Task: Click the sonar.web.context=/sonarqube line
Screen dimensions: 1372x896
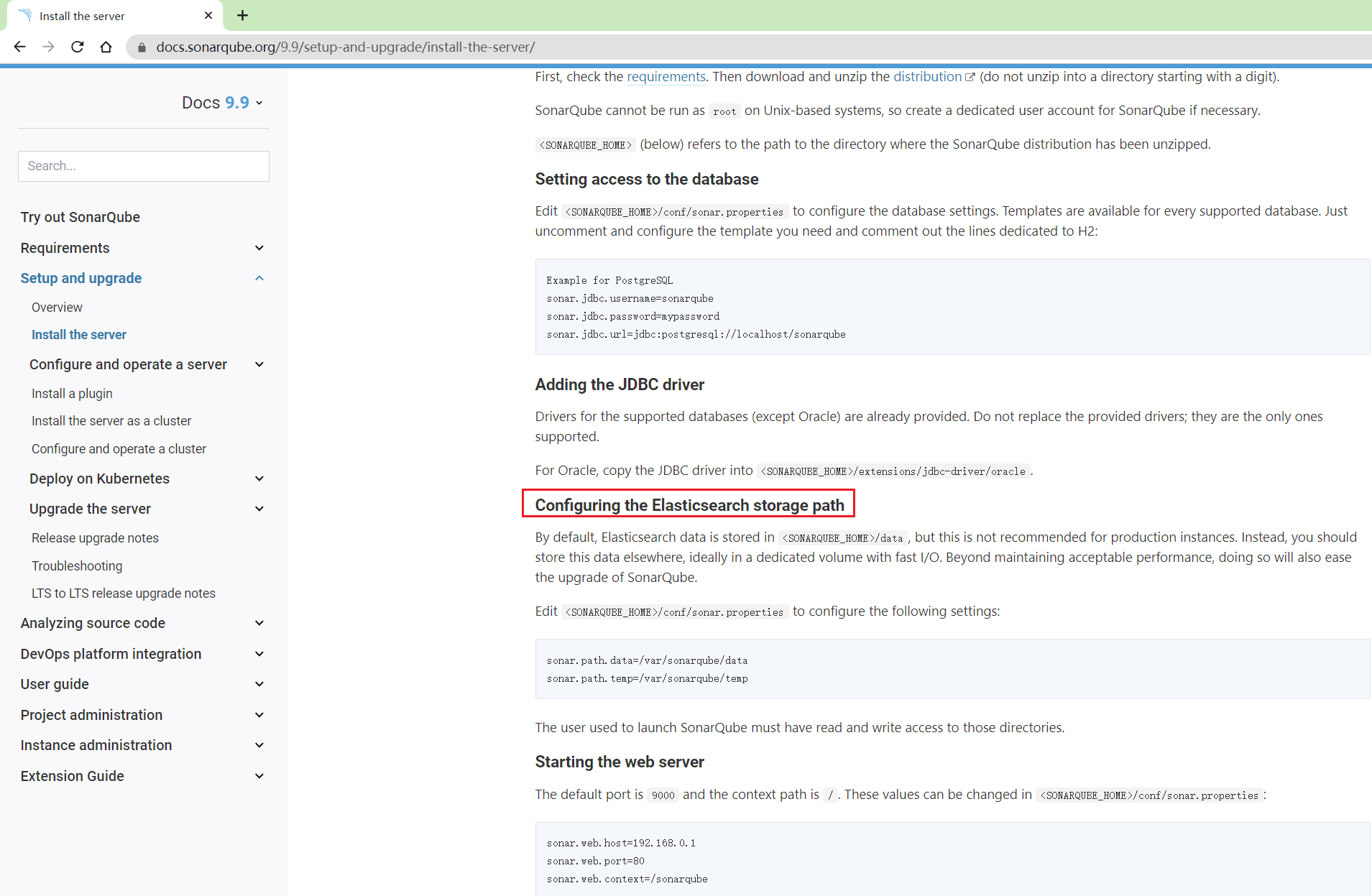Action: (x=627, y=879)
